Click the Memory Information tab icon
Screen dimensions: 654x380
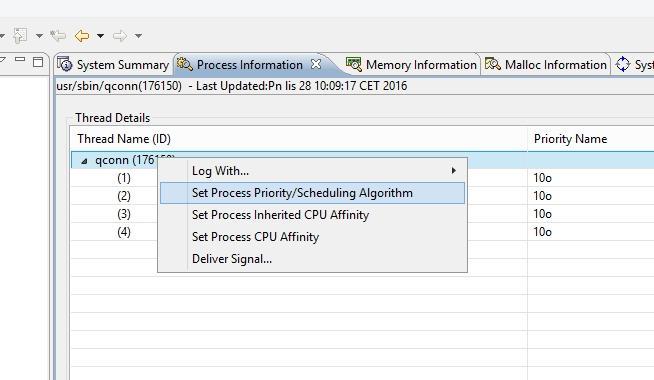click(x=354, y=64)
